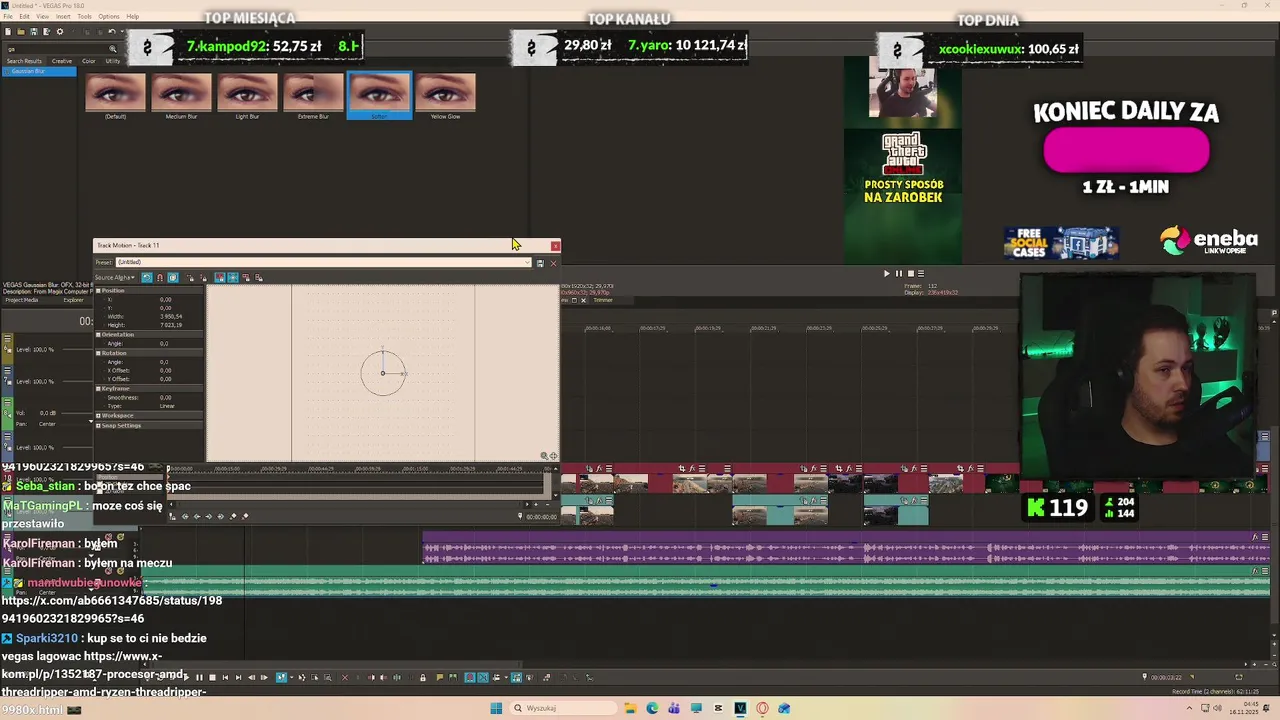Select the Extreme Blur preset thumbnail
The height and width of the screenshot is (720, 1280).
coord(313,96)
